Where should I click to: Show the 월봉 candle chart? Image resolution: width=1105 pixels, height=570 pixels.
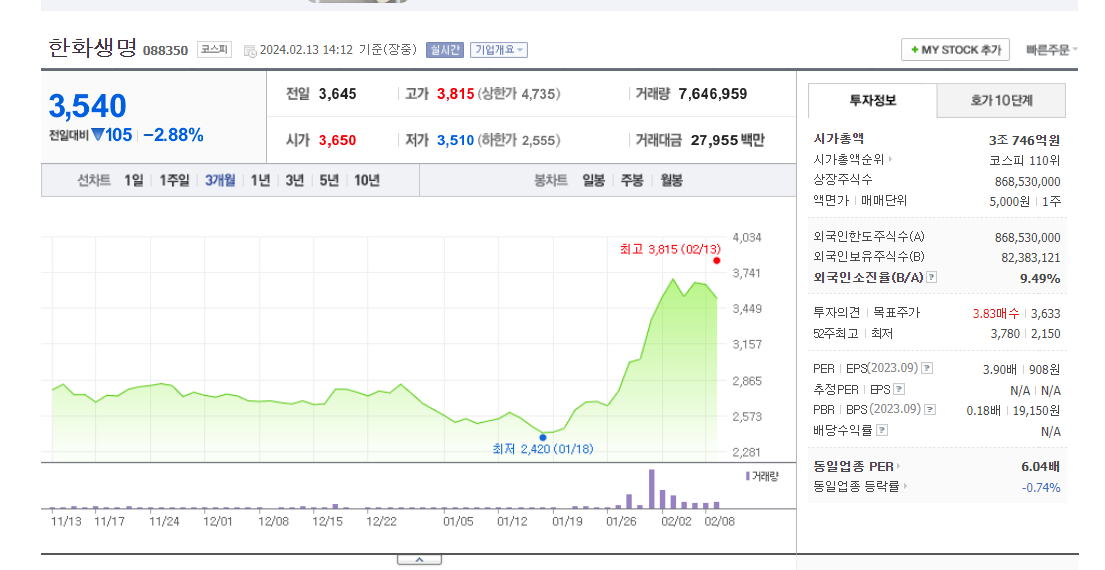[x=671, y=181]
